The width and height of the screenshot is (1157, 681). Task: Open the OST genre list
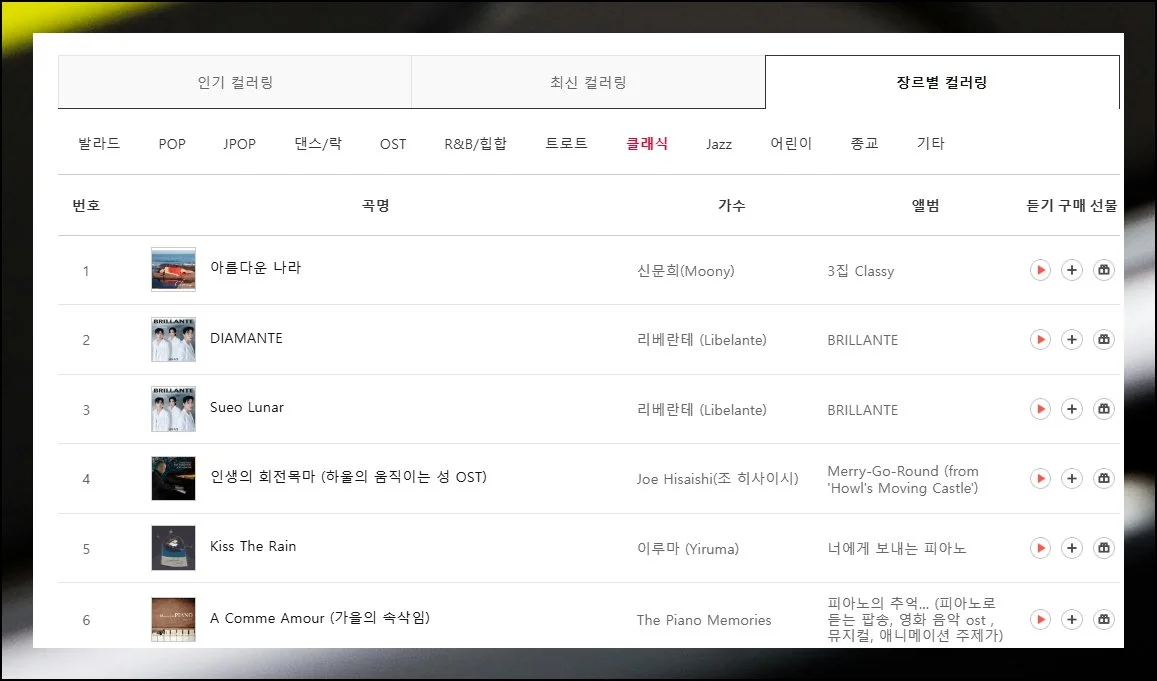(393, 144)
